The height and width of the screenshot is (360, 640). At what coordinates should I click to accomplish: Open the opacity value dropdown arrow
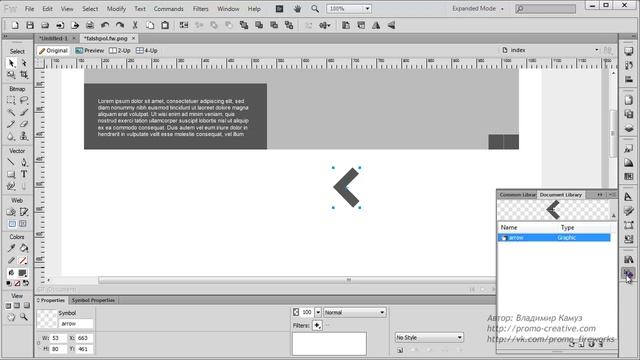[318, 312]
